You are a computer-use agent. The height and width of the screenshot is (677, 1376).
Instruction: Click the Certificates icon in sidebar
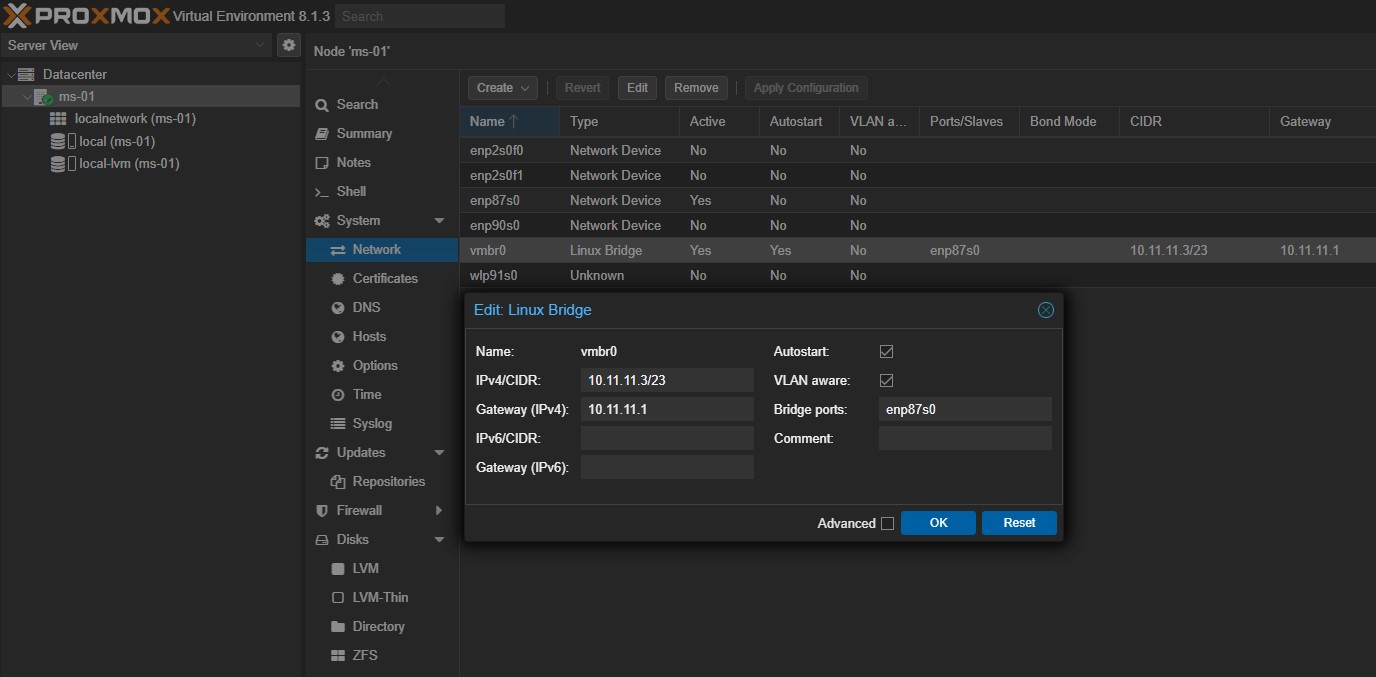[x=338, y=279]
